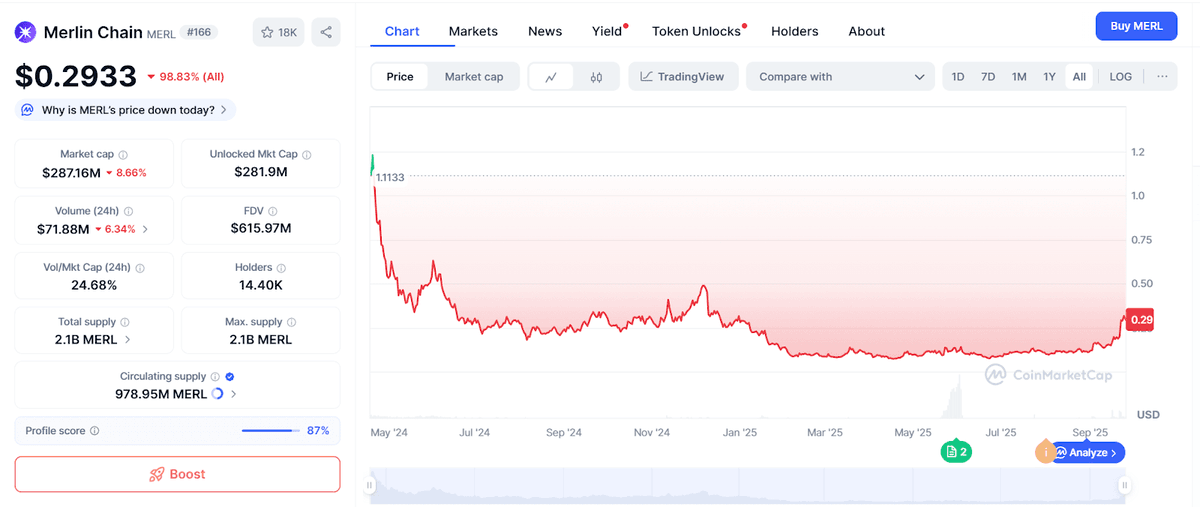The height and width of the screenshot is (507, 1200).
Task: Open the Compare with dropdown
Action: (x=840, y=77)
